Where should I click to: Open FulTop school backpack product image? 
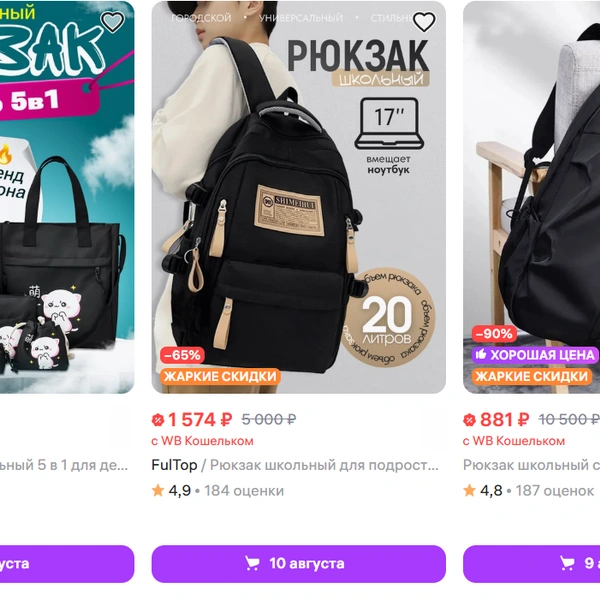coord(298,197)
